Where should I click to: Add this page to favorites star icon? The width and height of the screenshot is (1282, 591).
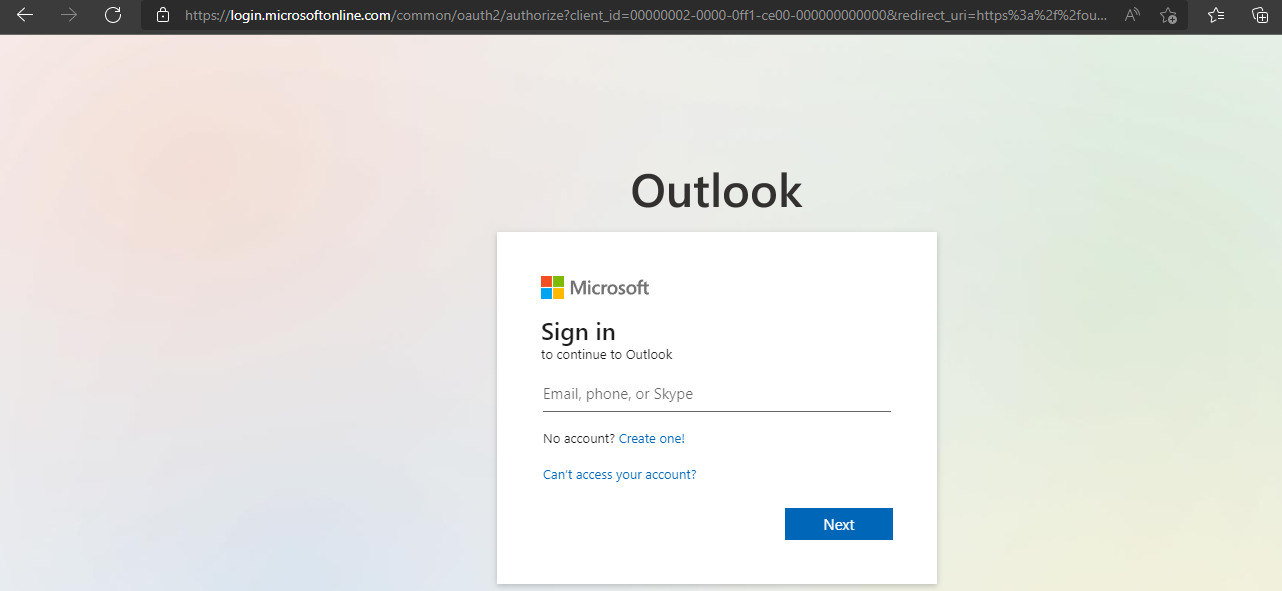click(1168, 15)
